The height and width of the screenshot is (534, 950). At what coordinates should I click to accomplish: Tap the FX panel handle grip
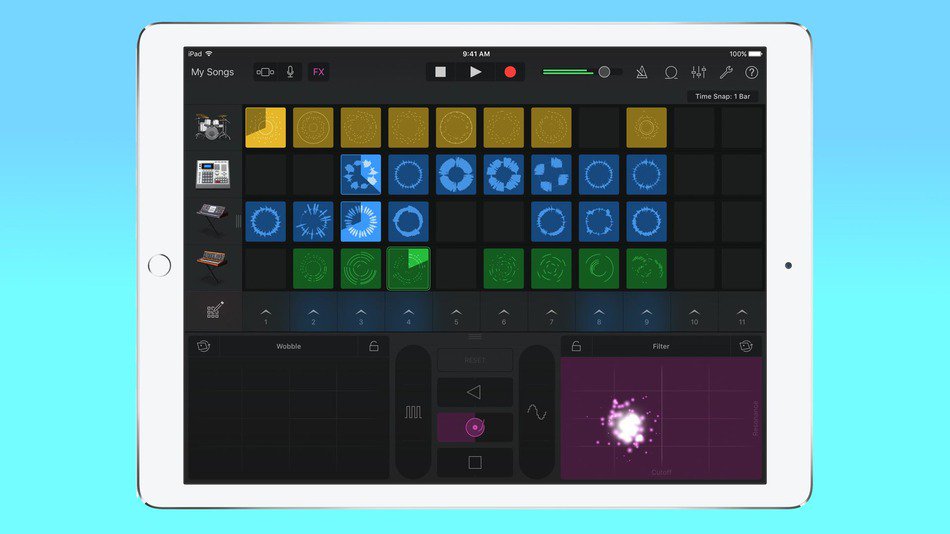point(475,336)
